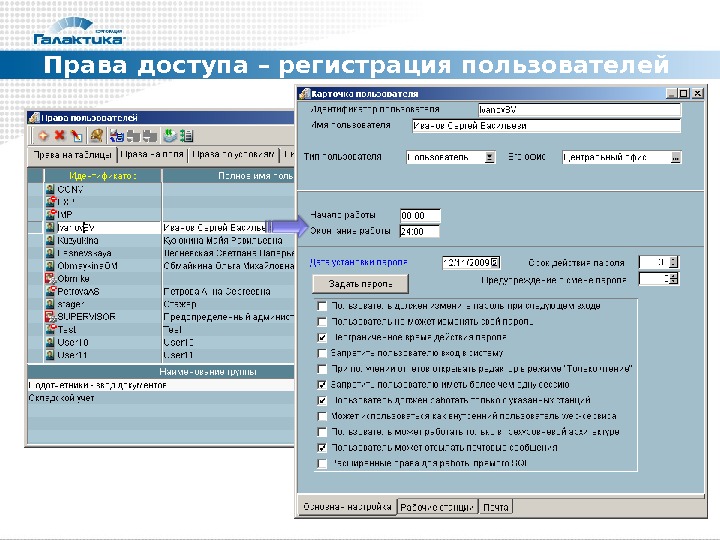Toggle internal web-service user checkbox
Image resolution: width=720 pixels, height=540 pixels.
pyautogui.click(x=322, y=416)
